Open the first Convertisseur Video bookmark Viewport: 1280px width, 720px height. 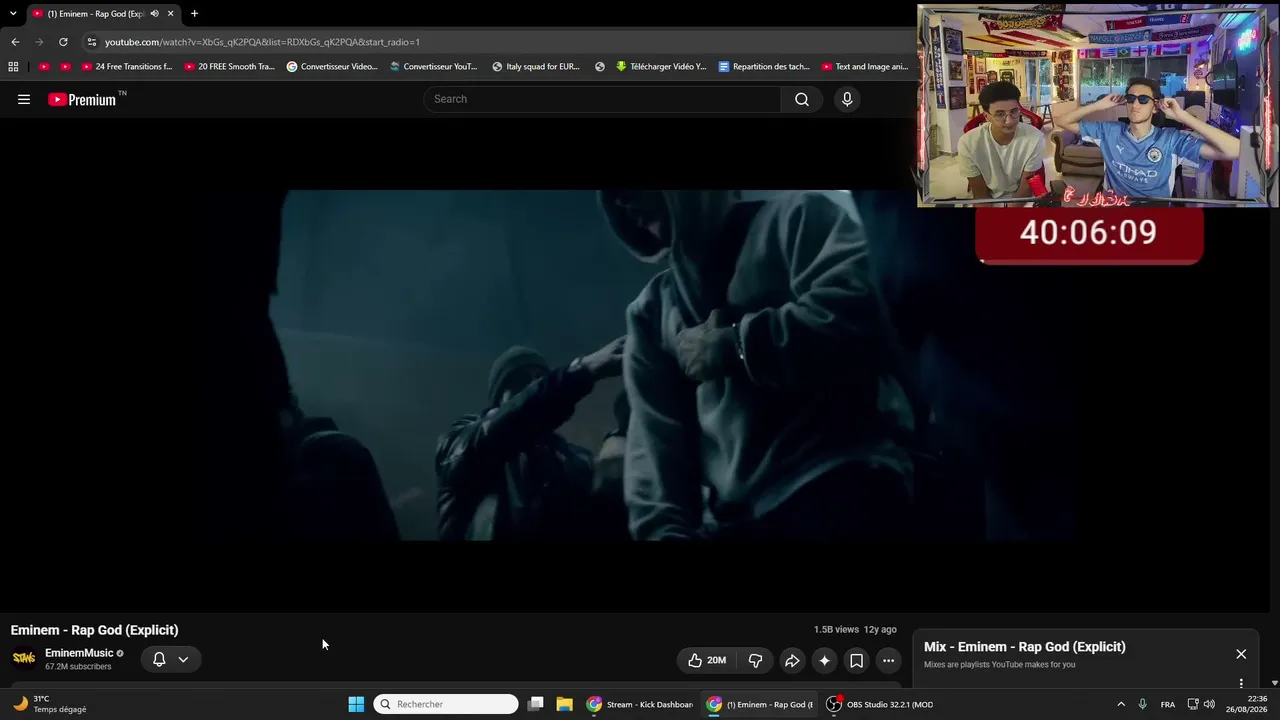pyautogui.click(x=332, y=67)
